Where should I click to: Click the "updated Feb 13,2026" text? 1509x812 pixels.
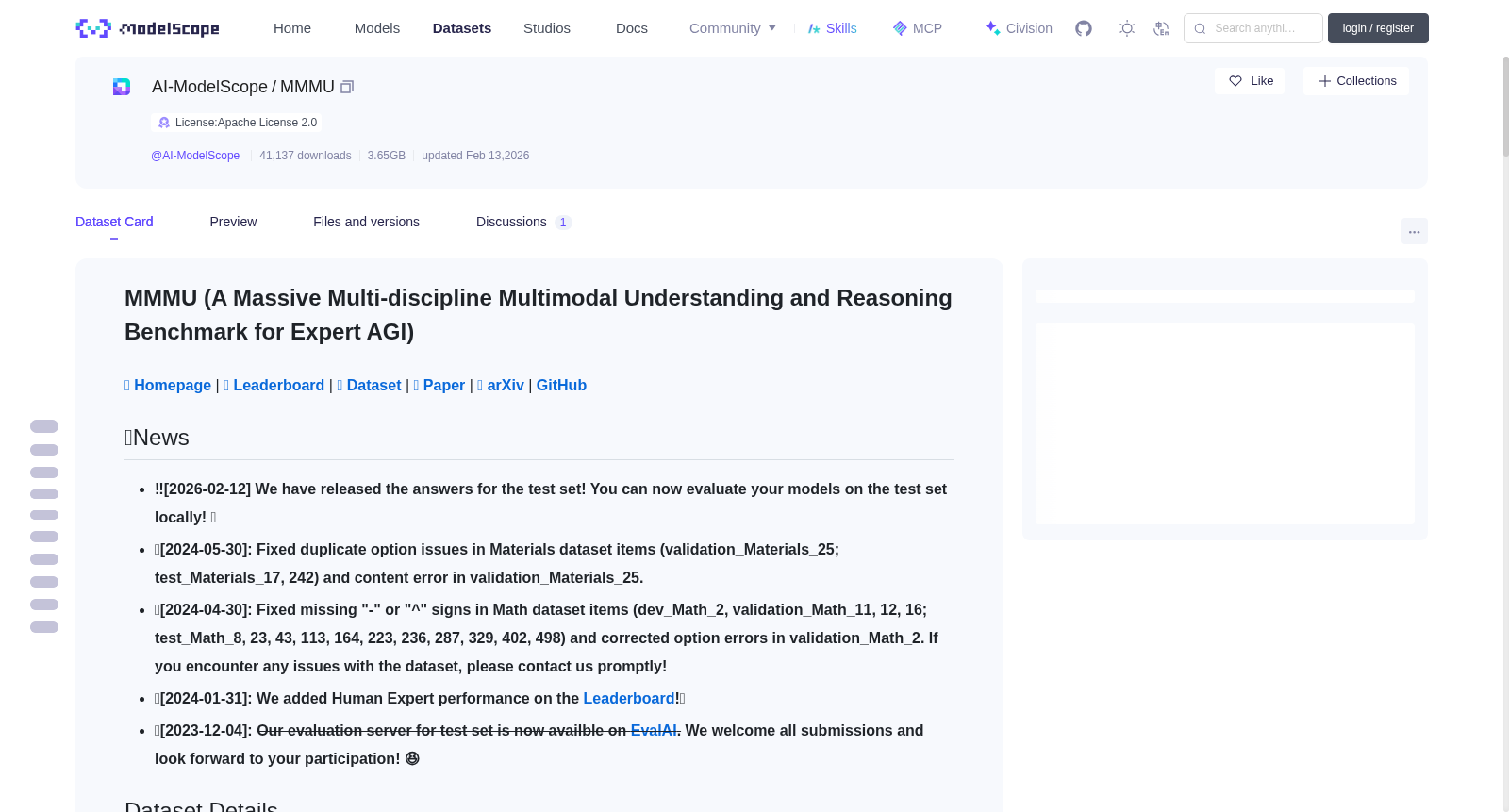point(475,156)
